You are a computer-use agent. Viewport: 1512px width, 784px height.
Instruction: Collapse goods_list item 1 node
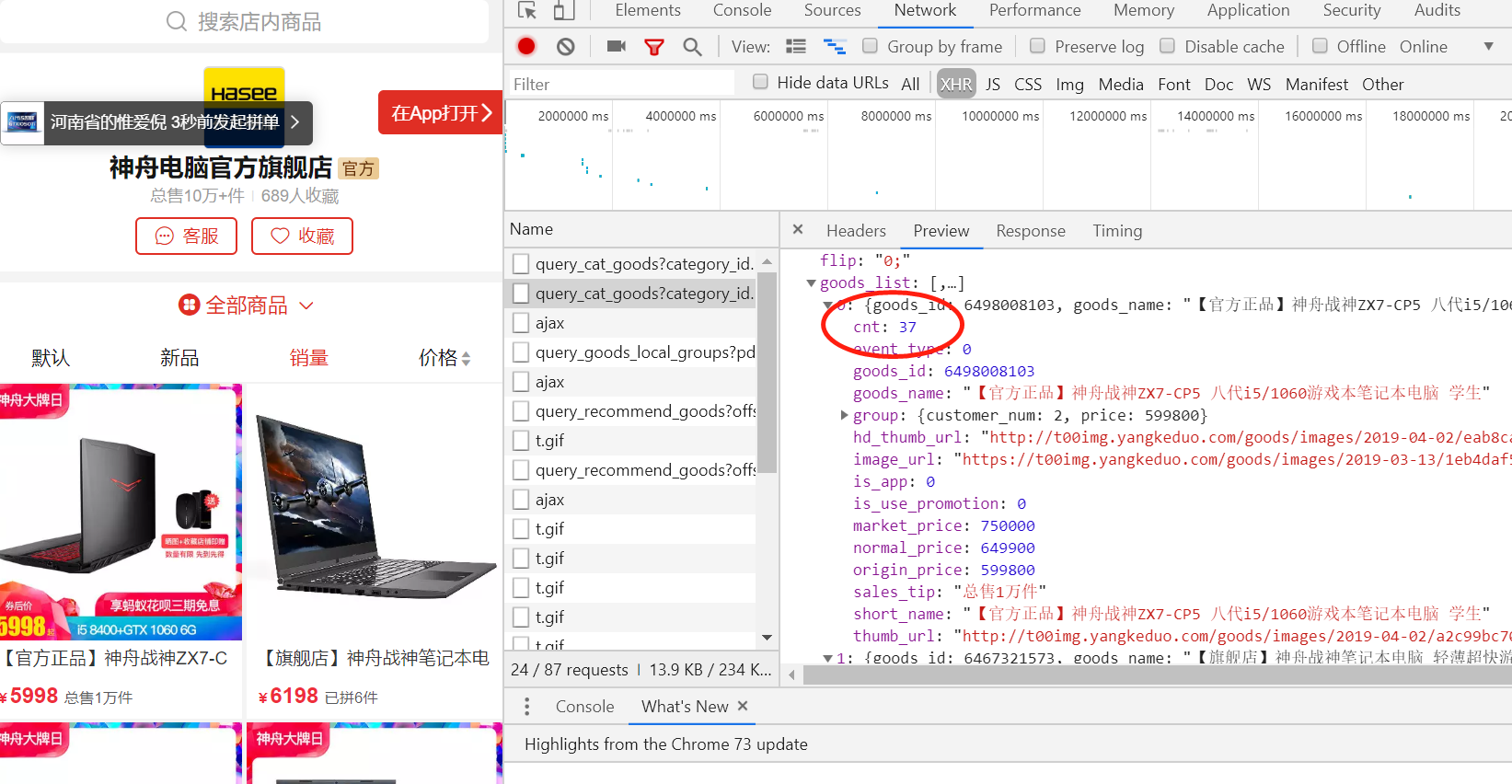828,659
